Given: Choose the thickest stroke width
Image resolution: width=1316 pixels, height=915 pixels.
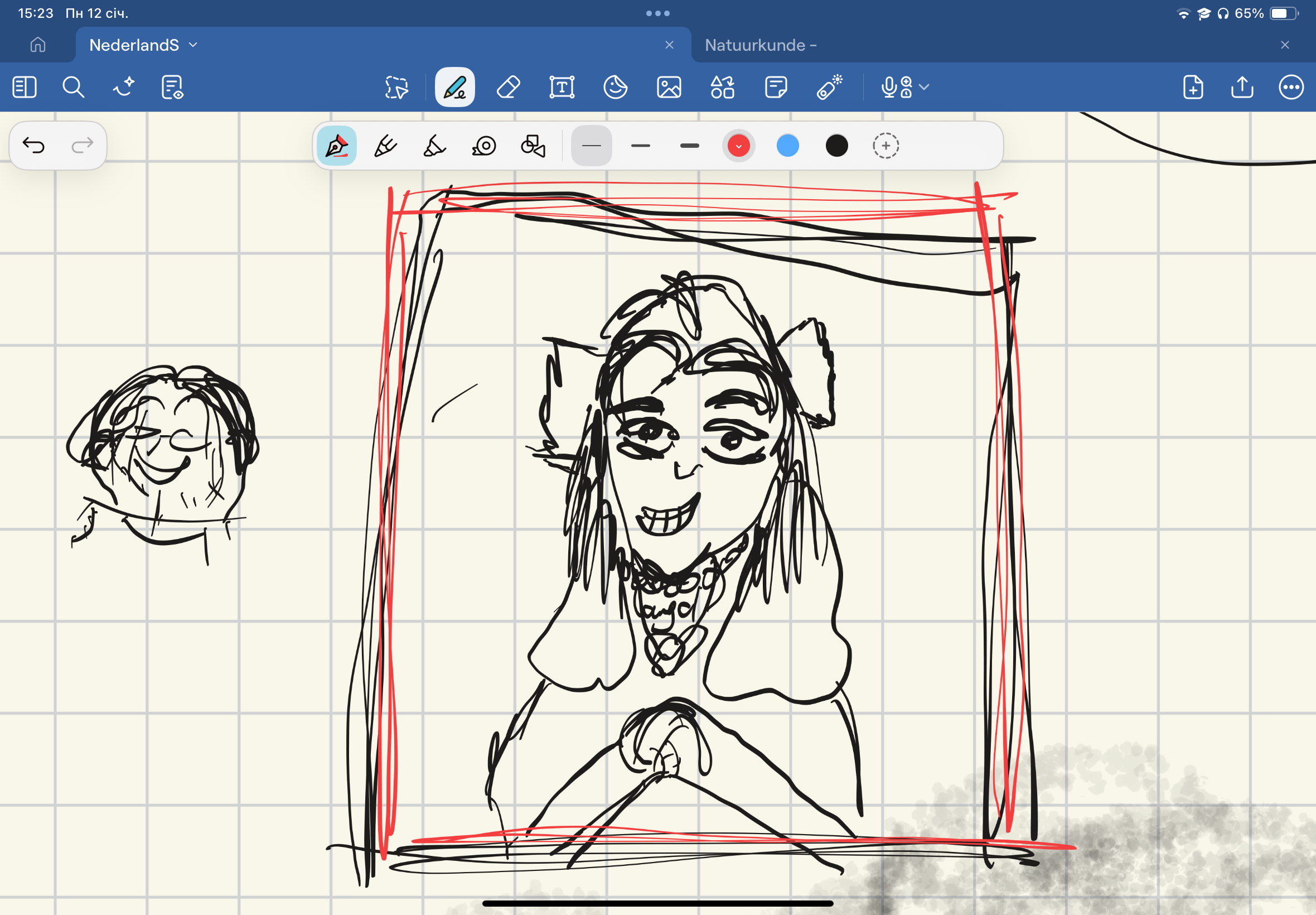Looking at the screenshot, I should 689,146.
